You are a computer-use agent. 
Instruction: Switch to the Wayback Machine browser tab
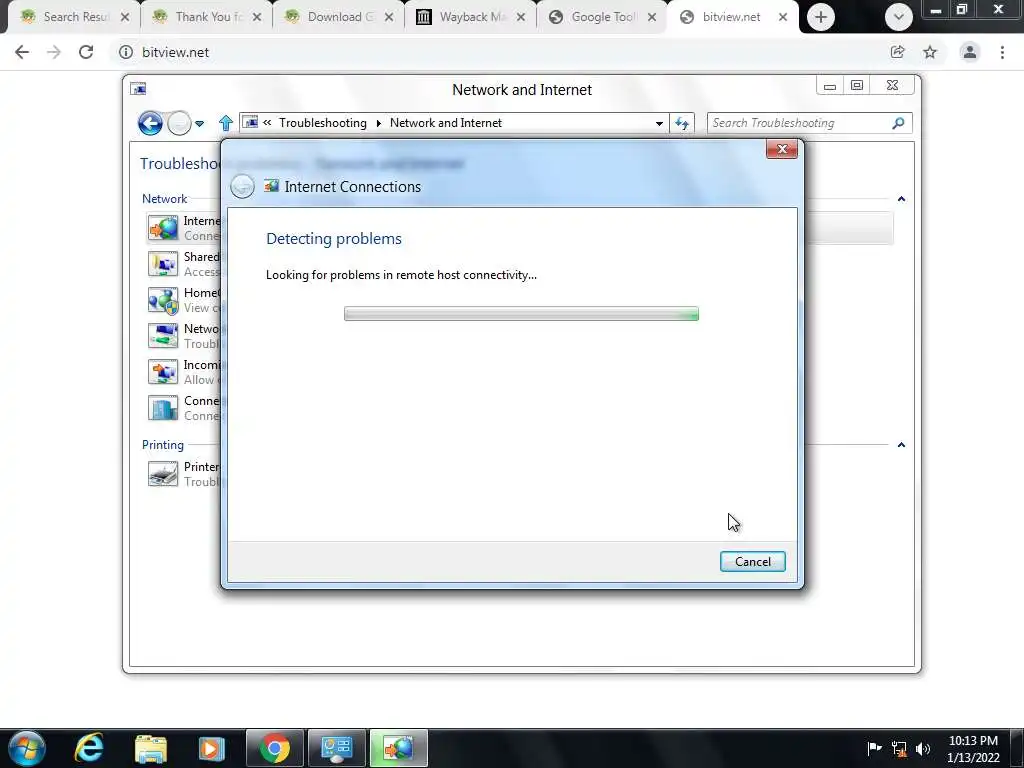coord(470,17)
